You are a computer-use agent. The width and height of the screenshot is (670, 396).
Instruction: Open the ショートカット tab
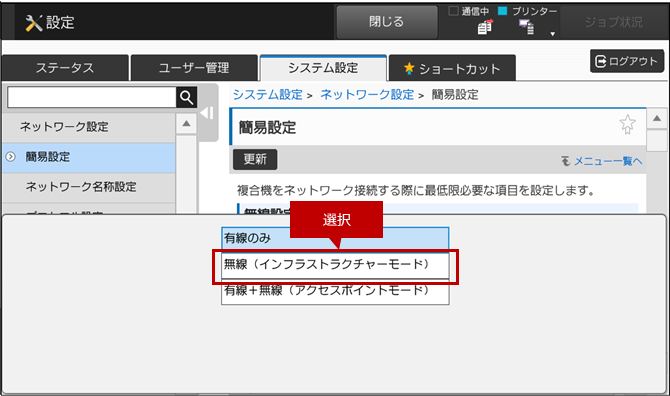point(452,68)
